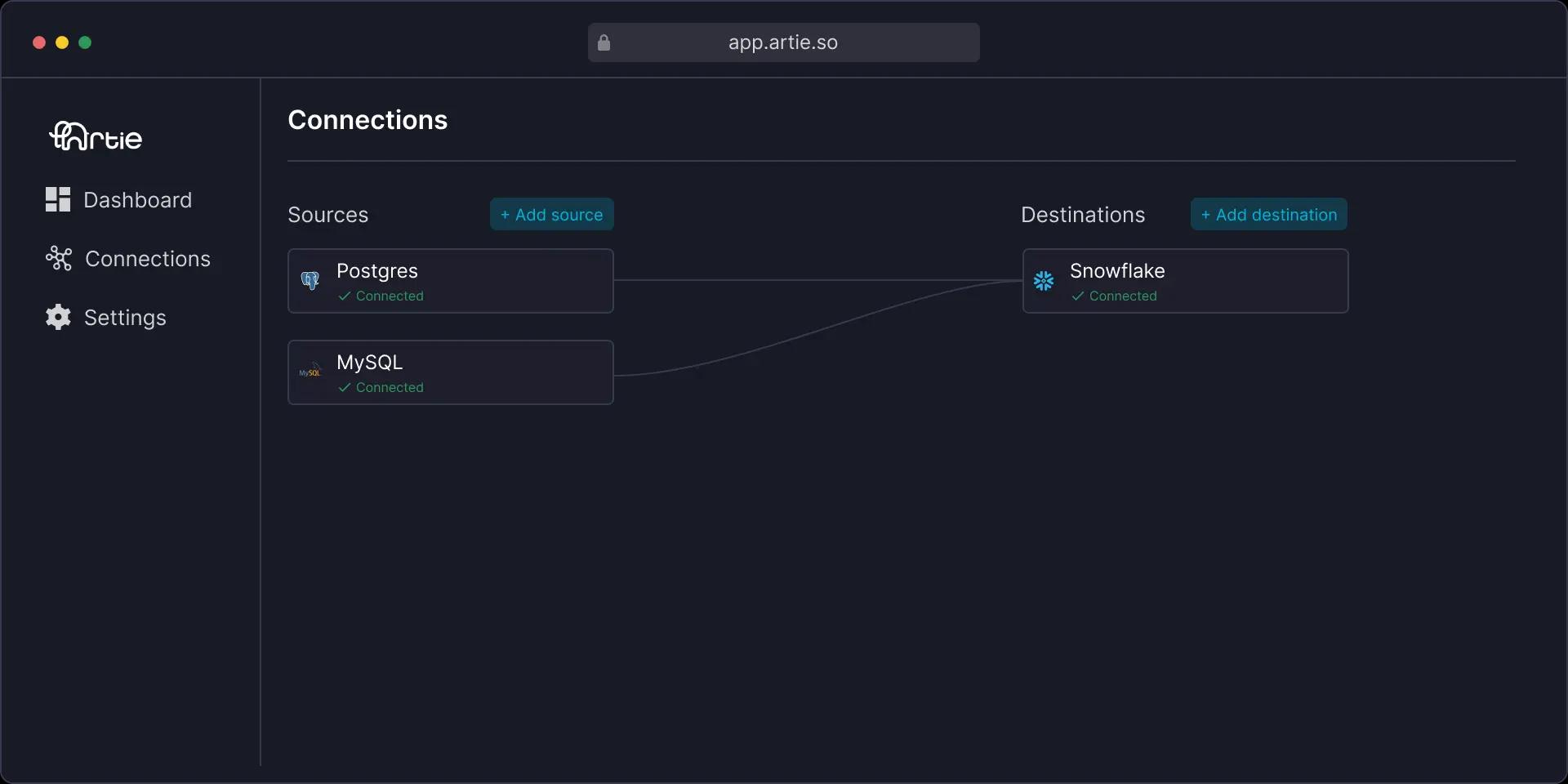1568x784 pixels.
Task: Click the Dashboard grid icon
Action: (x=58, y=199)
